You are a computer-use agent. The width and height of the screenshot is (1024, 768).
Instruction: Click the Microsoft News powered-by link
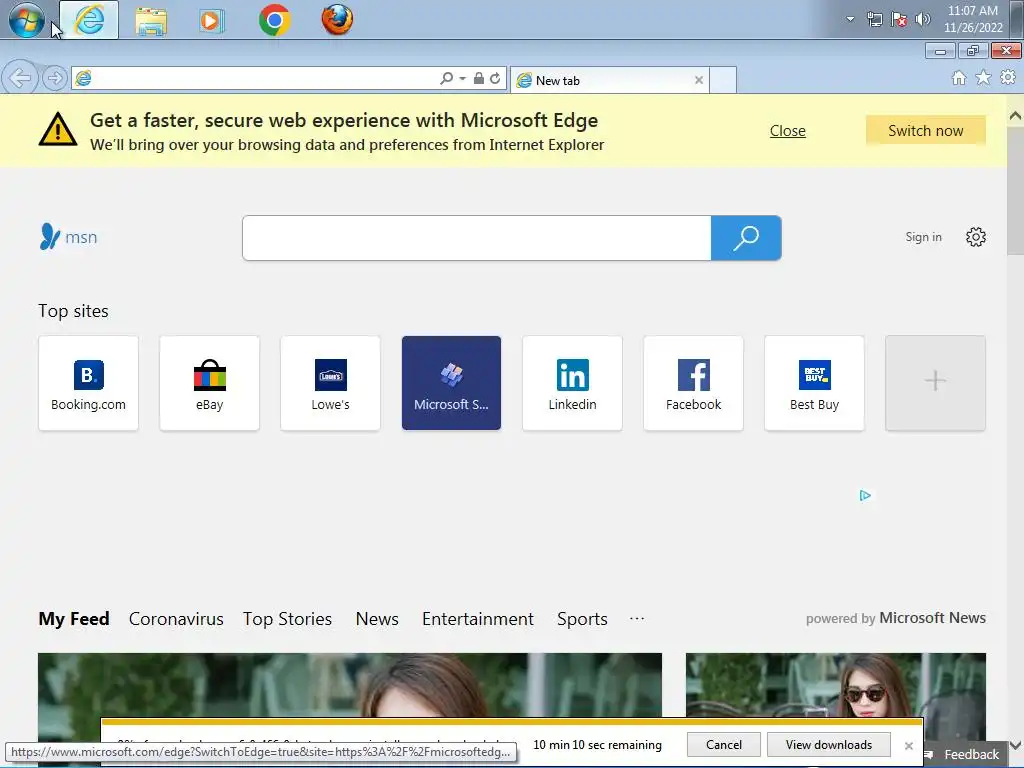pyautogui.click(x=932, y=618)
